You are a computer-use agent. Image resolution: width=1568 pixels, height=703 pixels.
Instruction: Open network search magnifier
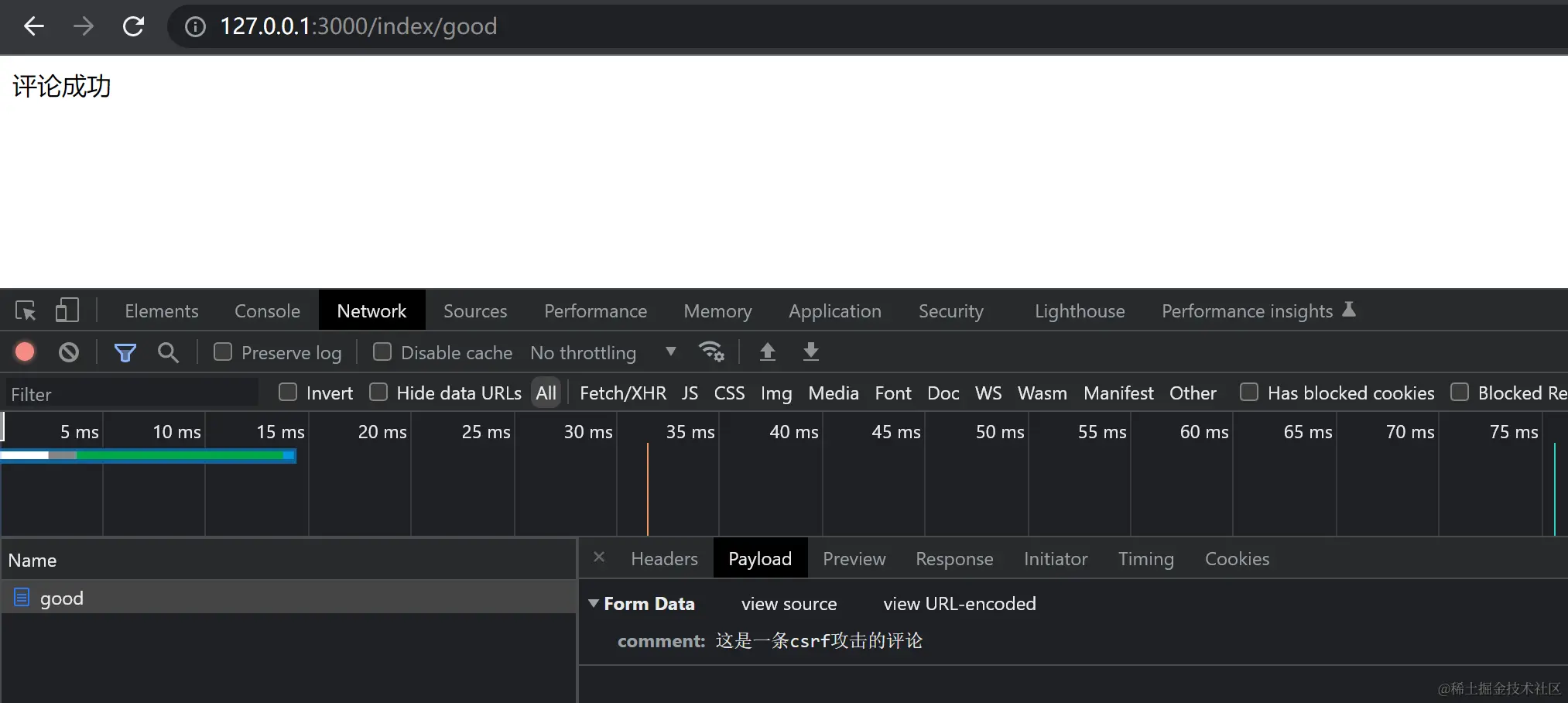pos(168,353)
